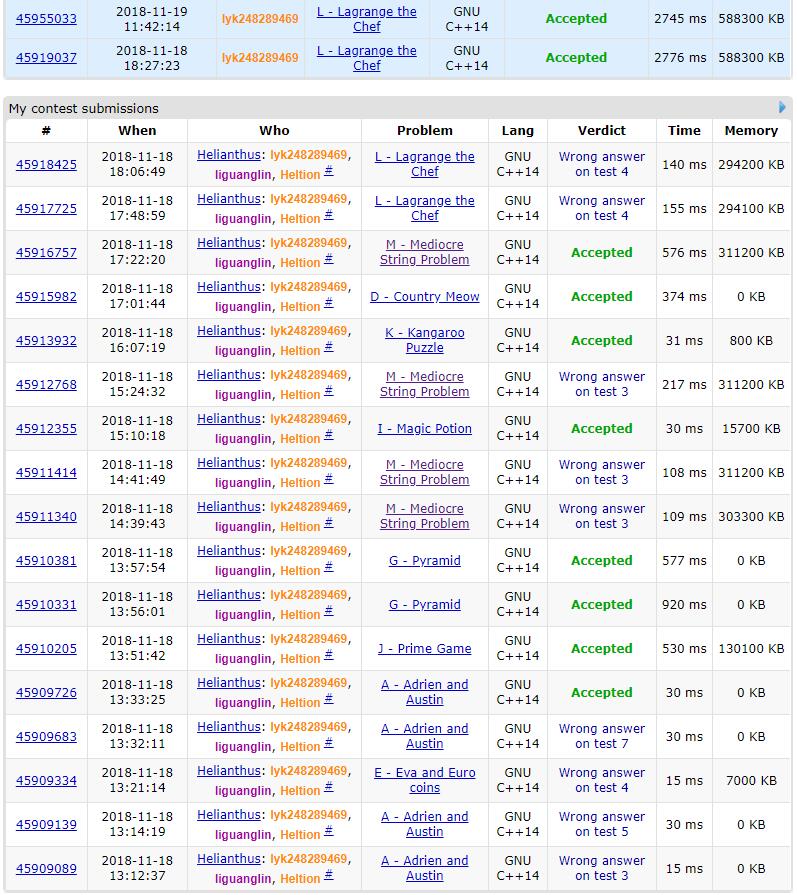This screenshot has width=797, height=895.
Task: Click the # icon in submission 45918425 row
Action: (x=329, y=172)
